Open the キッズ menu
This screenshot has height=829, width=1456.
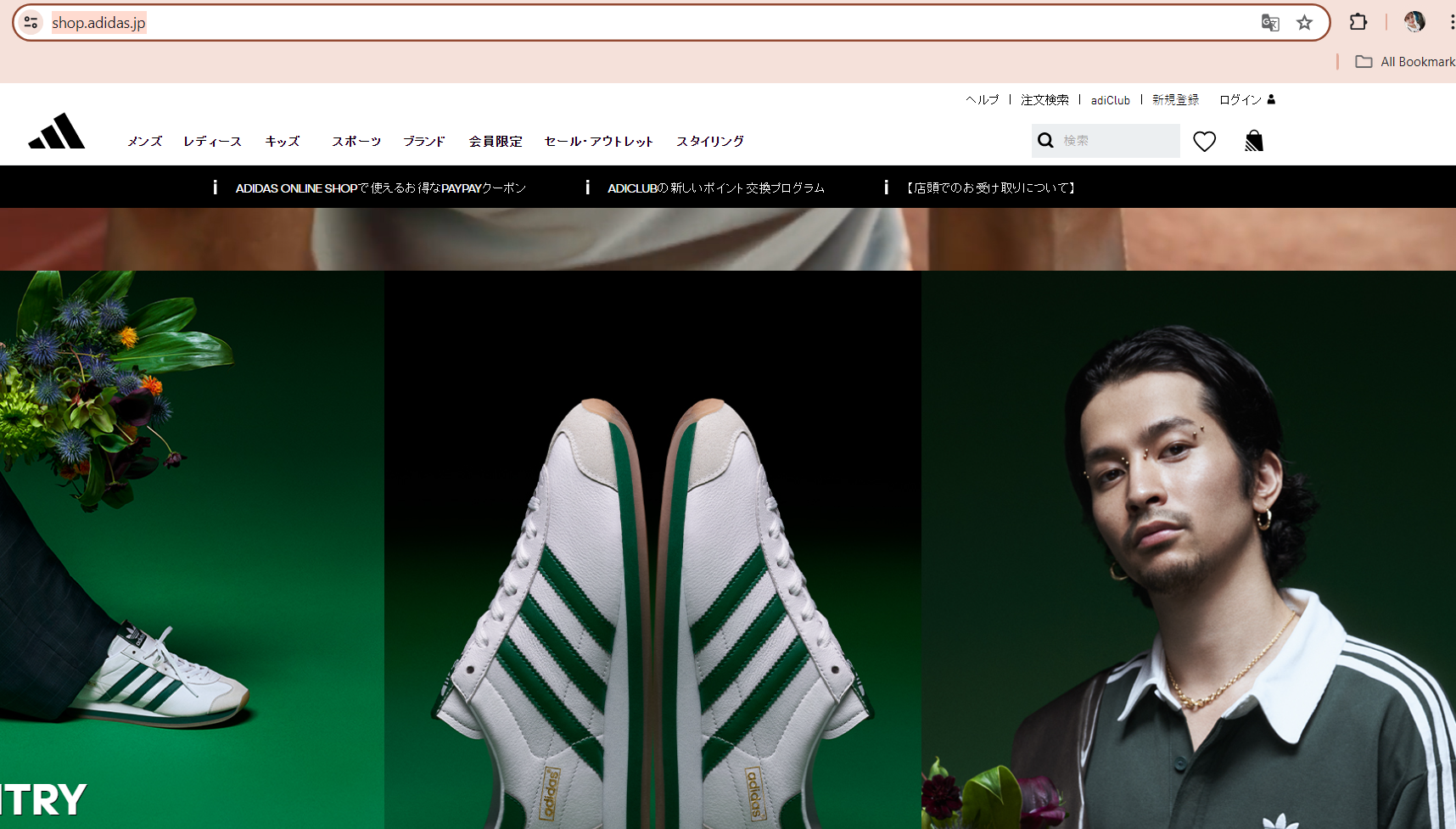coord(283,141)
